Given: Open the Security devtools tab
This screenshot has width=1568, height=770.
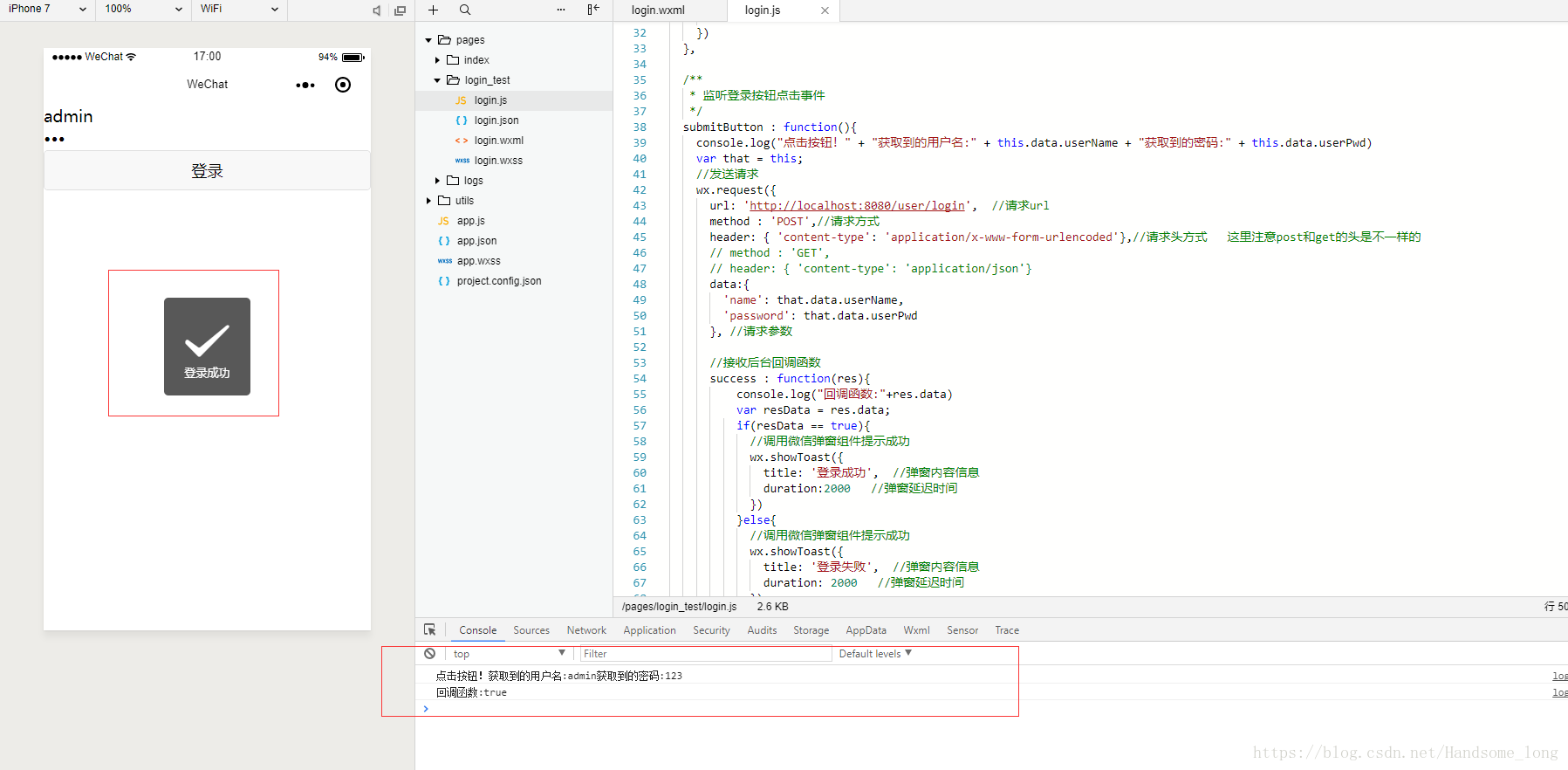Looking at the screenshot, I should (x=712, y=630).
